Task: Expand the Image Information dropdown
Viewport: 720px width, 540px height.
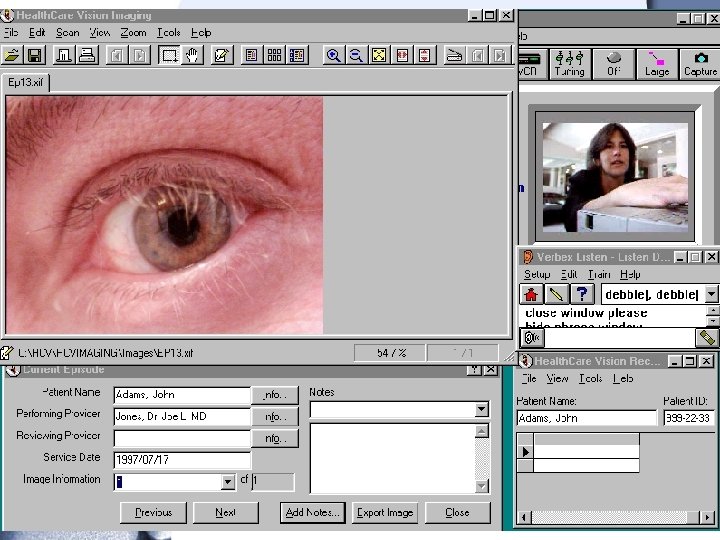Action: pos(228,482)
